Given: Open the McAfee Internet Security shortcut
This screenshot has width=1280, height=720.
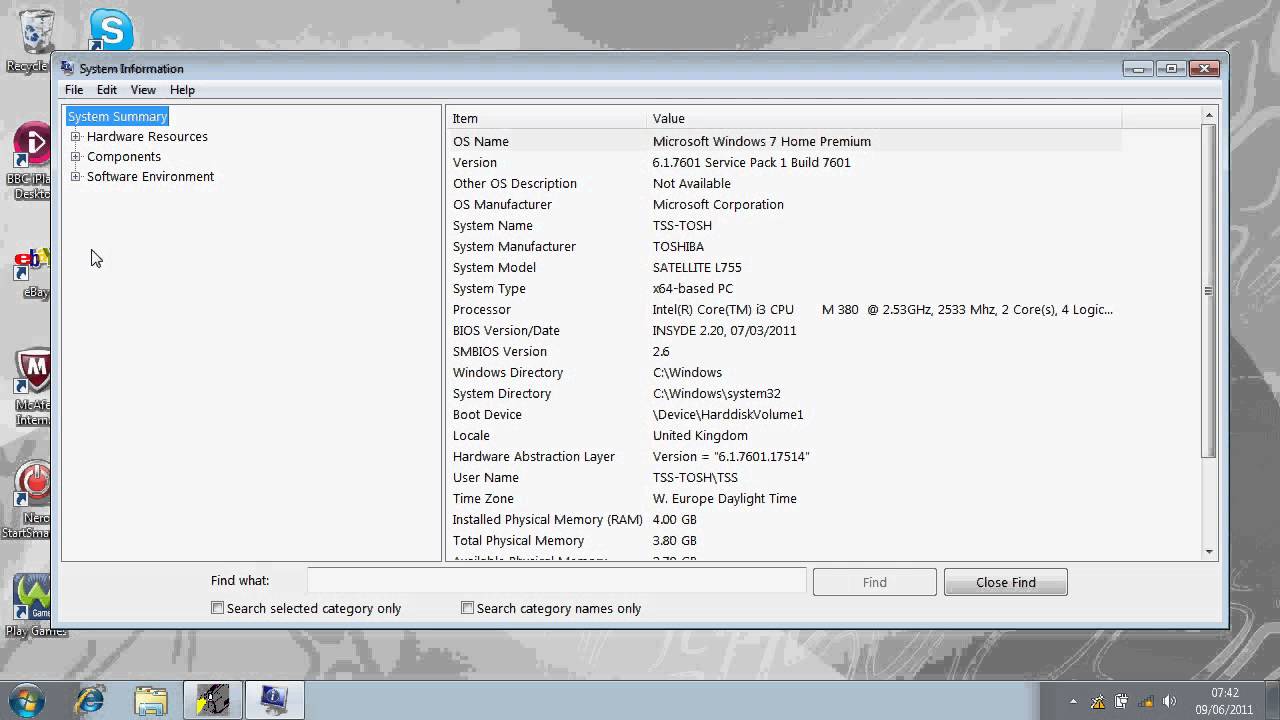Looking at the screenshot, I should (x=32, y=386).
